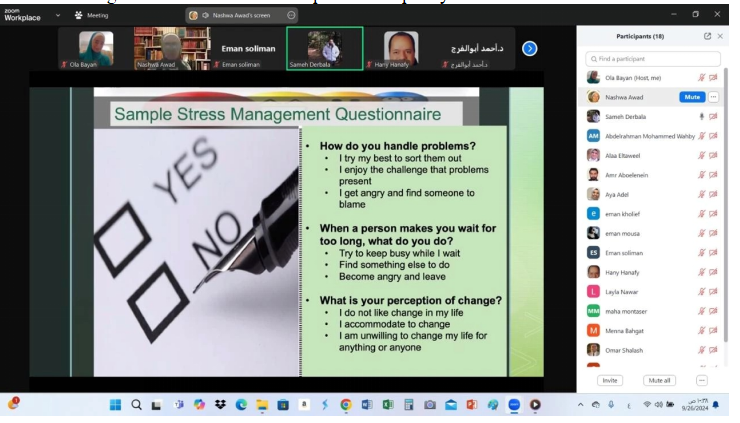Open Microsoft Word from the taskbar
The width and height of the screenshot is (740, 423).
tap(366, 404)
